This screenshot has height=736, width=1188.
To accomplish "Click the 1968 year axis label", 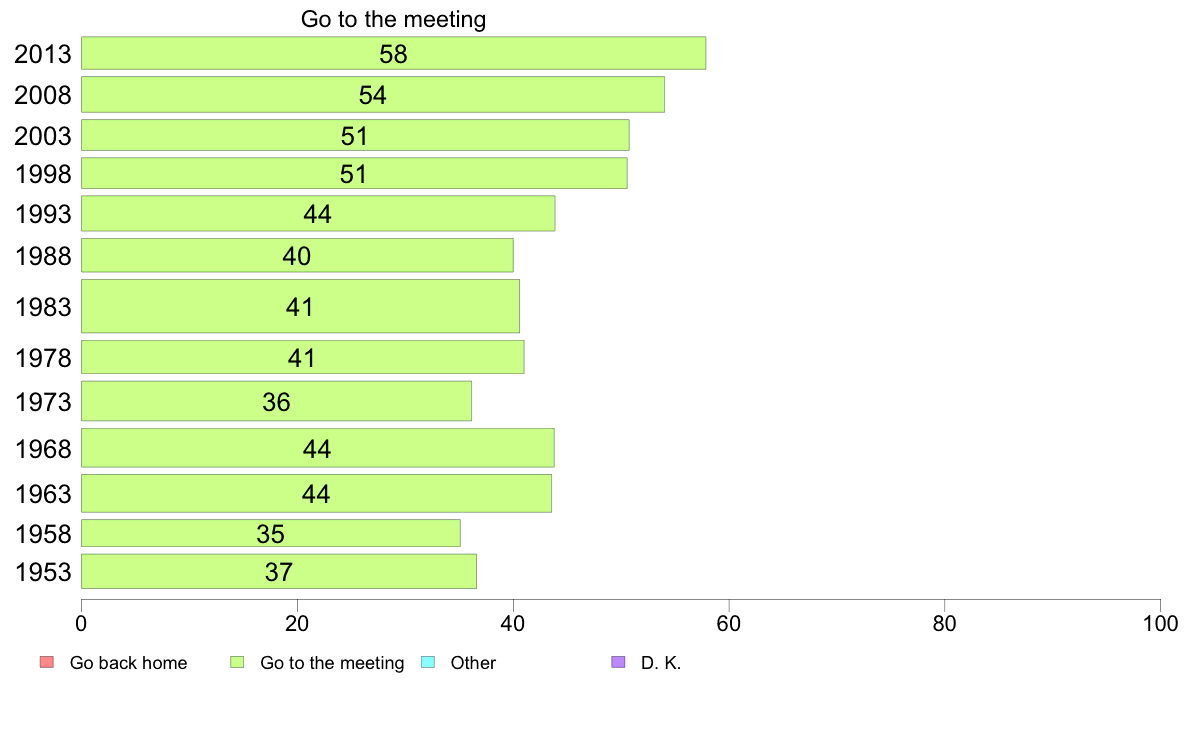I will pyautogui.click(x=43, y=449).
